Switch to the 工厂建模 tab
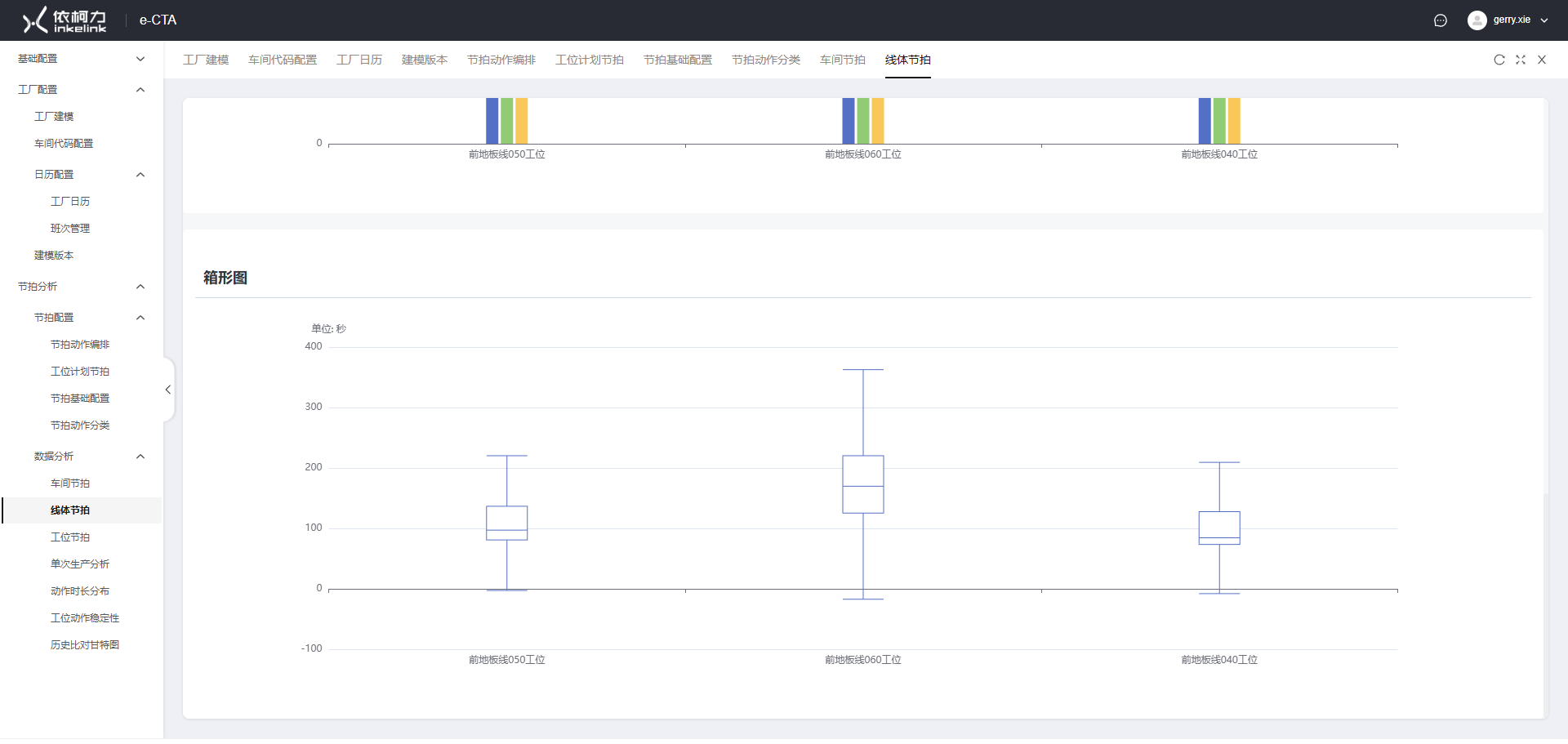The height and width of the screenshot is (744, 1568). tap(206, 60)
